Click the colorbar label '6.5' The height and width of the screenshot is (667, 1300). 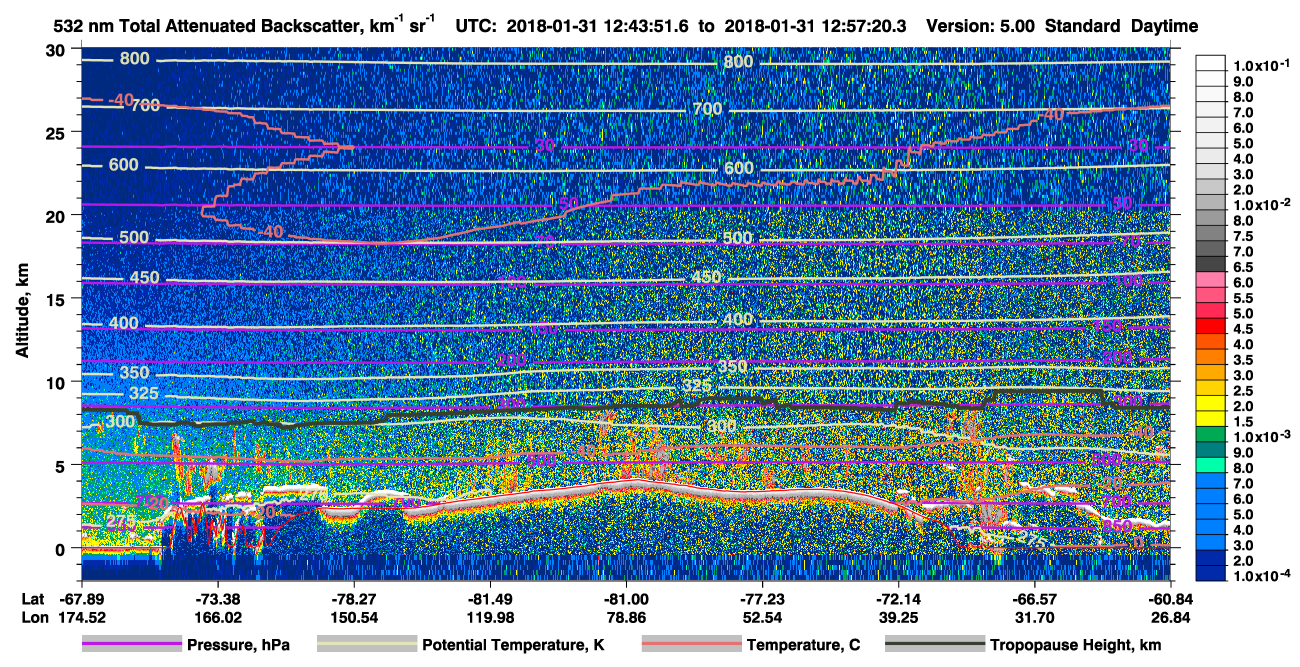[x=1244, y=266]
